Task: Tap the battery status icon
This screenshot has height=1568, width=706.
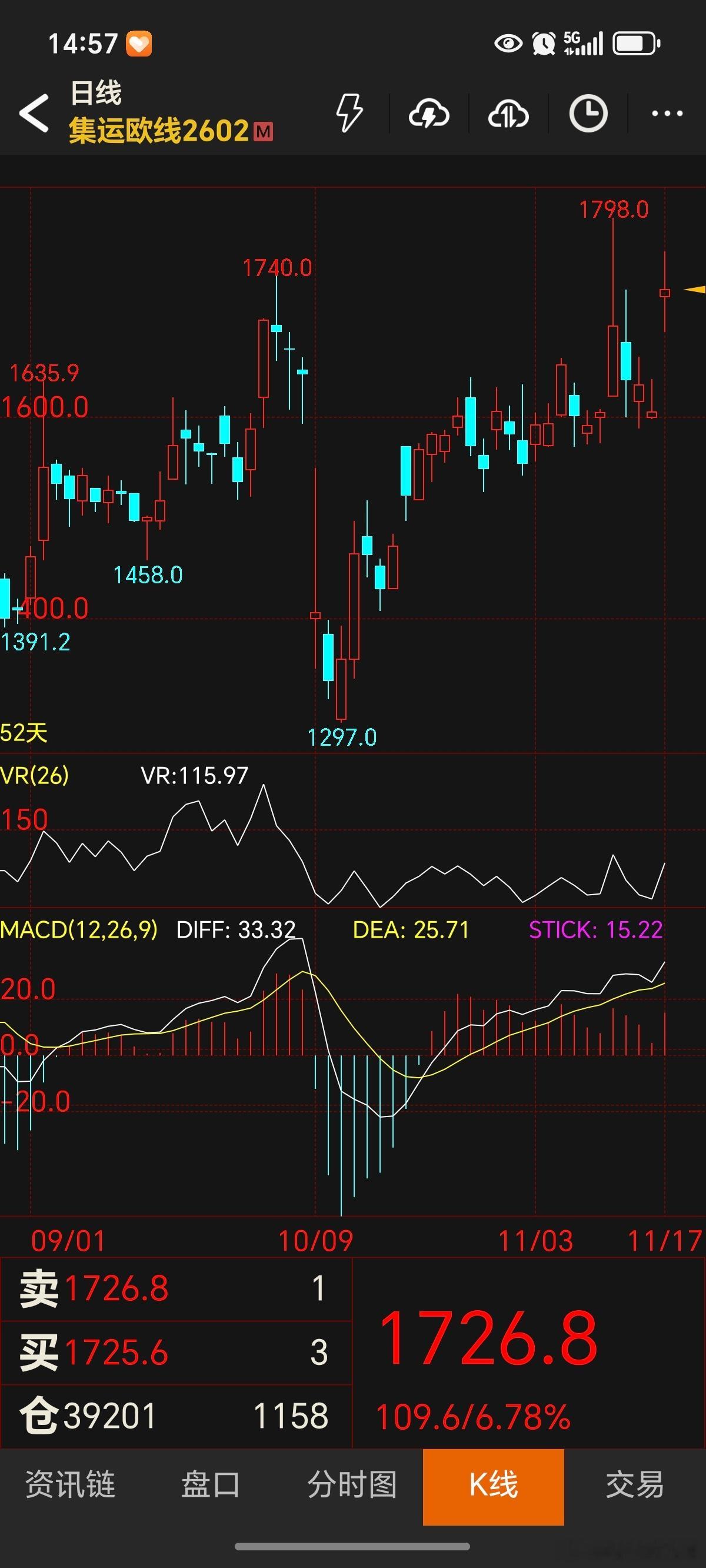Action: coord(637,44)
